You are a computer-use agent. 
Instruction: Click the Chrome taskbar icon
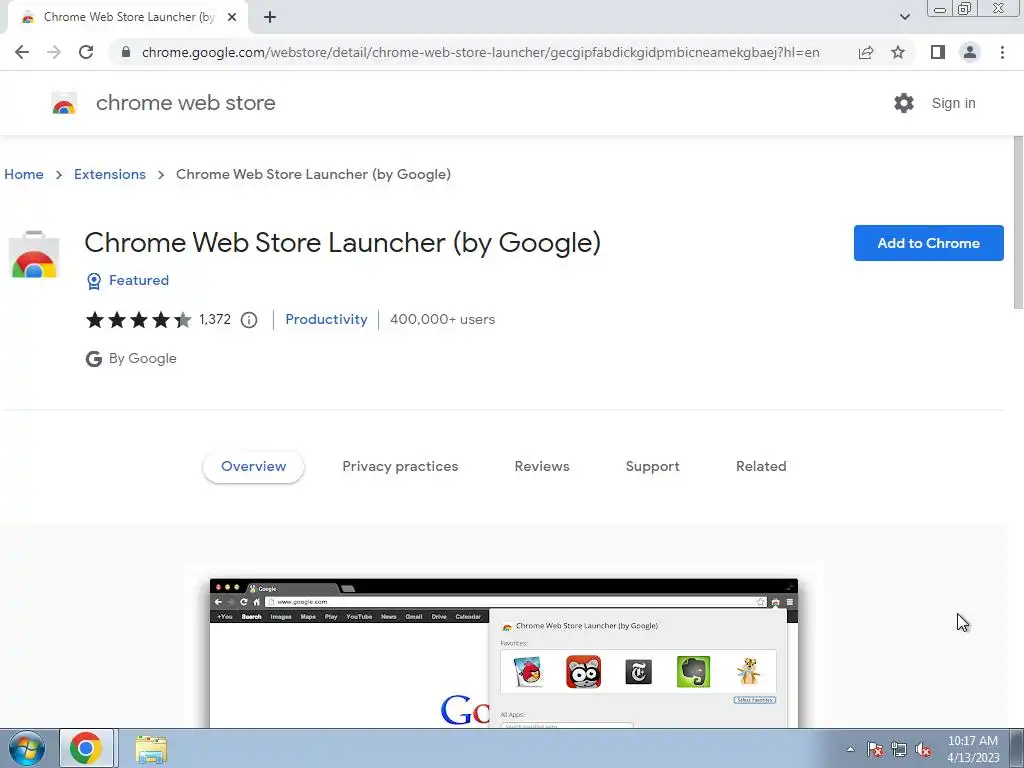(x=86, y=748)
